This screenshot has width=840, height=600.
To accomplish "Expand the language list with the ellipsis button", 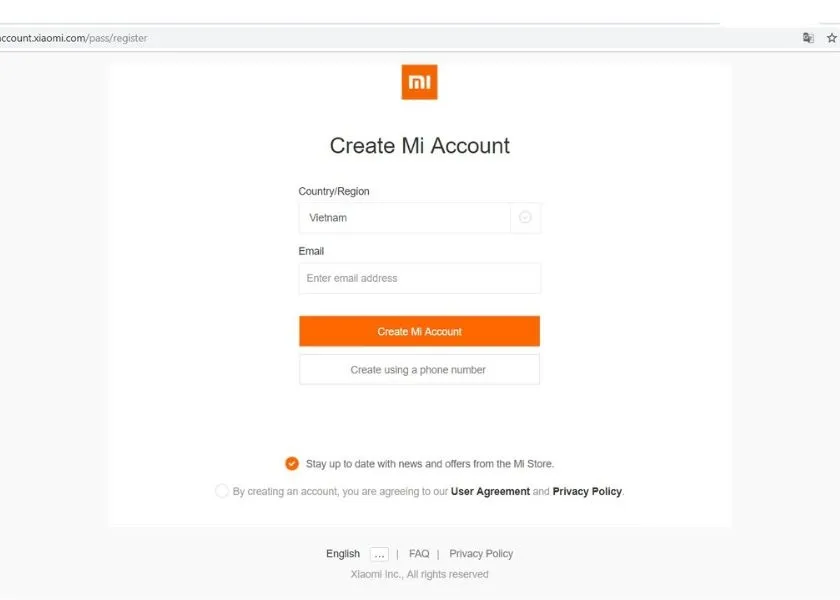I will pyautogui.click(x=379, y=553).
